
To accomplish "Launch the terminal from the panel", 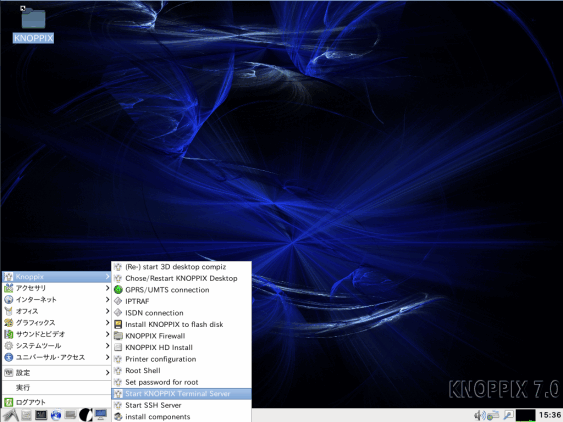I will click(41, 415).
